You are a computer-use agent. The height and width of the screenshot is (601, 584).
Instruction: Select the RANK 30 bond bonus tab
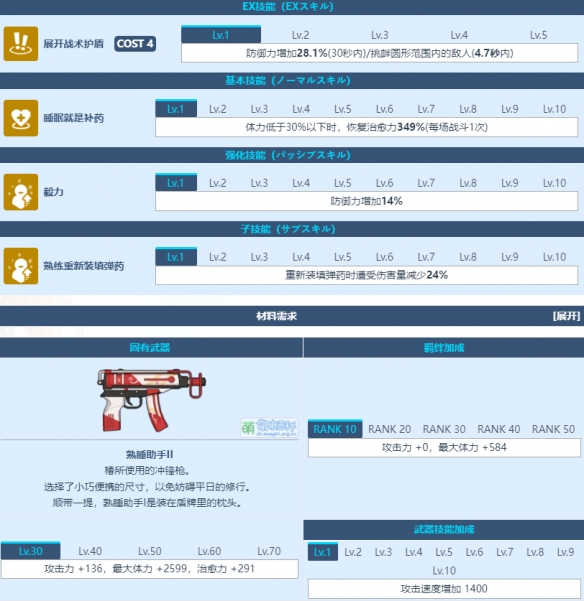tap(444, 429)
